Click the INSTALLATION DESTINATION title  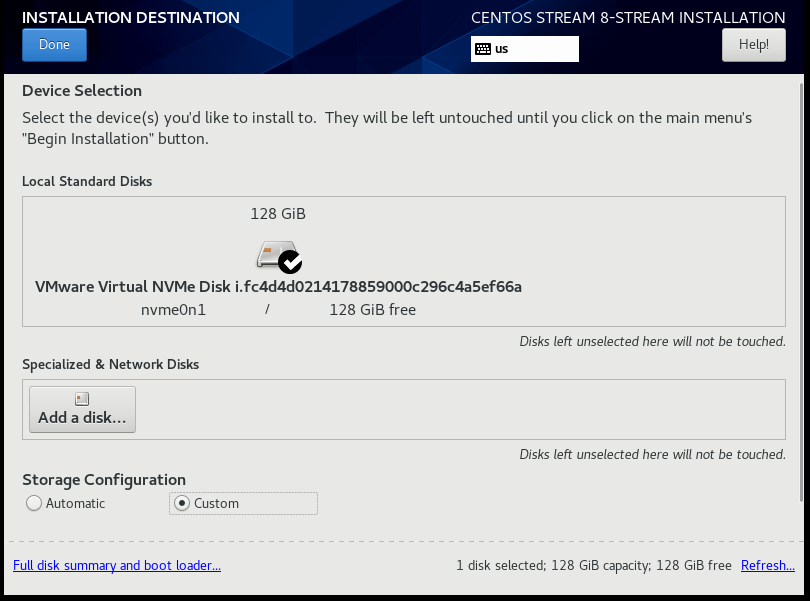pyautogui.click(x=131, y=18)
